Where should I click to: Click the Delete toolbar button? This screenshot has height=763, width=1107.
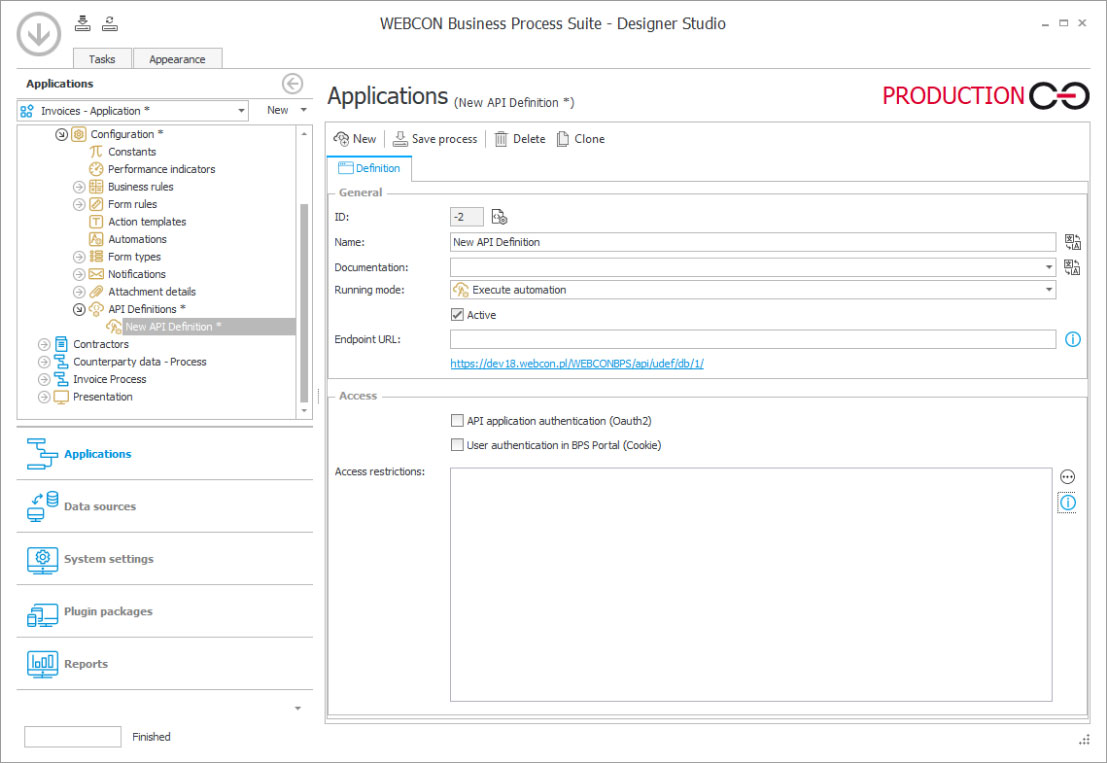(520, 139)
